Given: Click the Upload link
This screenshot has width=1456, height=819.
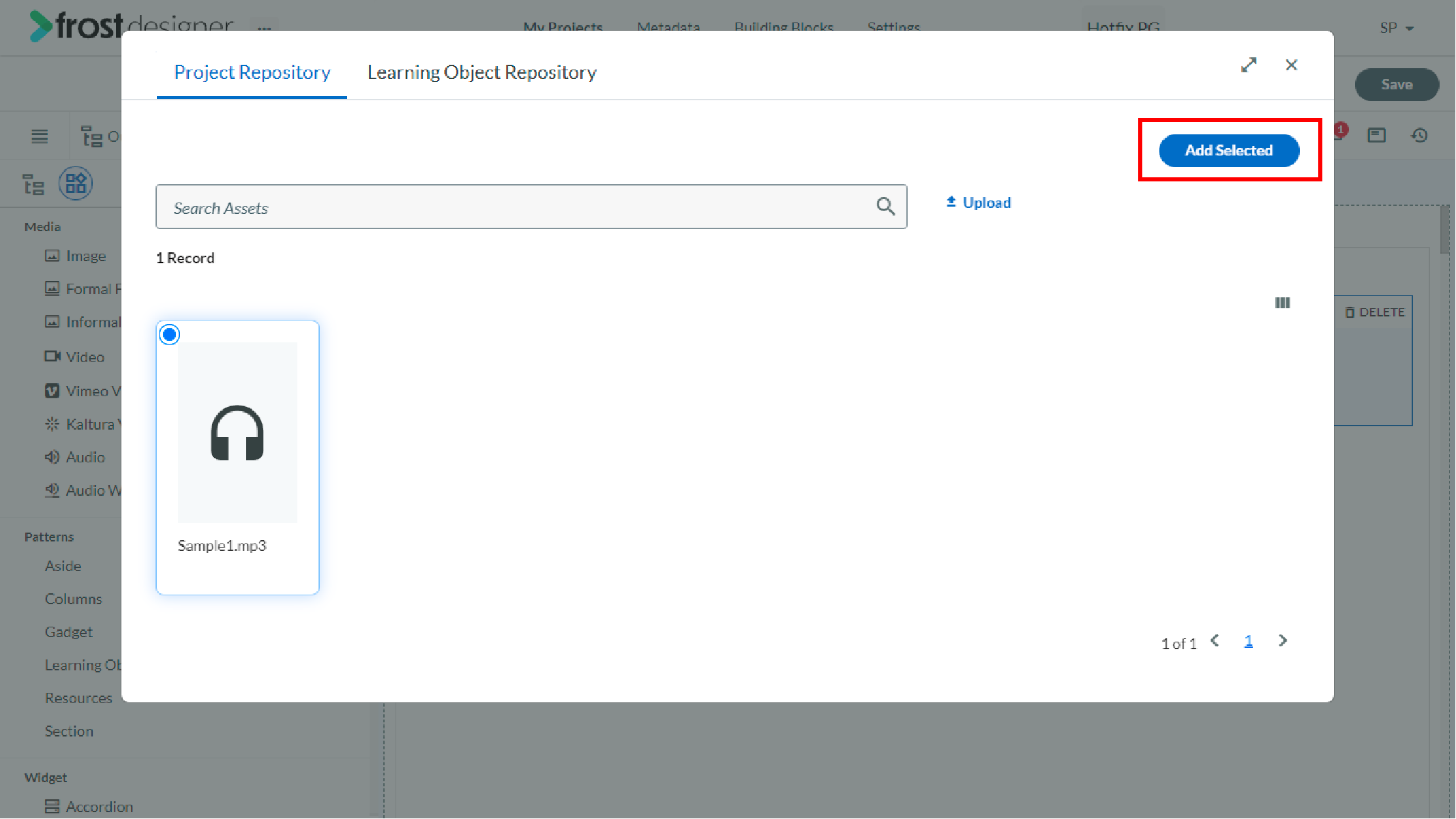Looking at the screenshot, I should (979, 203).
